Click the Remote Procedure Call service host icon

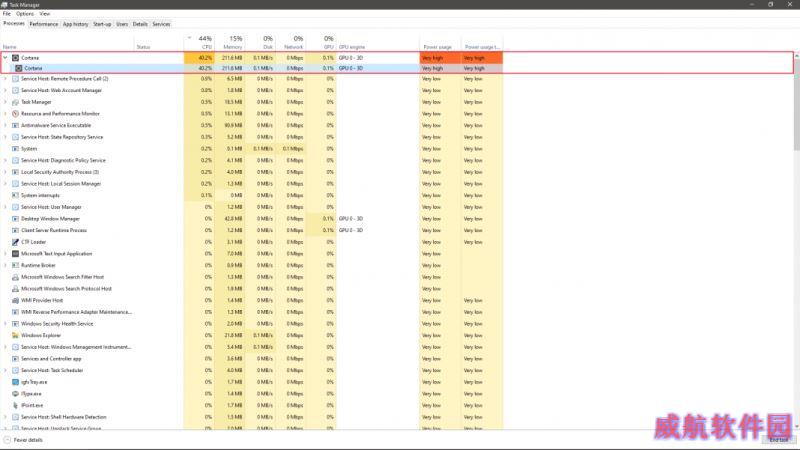point(15,79)
